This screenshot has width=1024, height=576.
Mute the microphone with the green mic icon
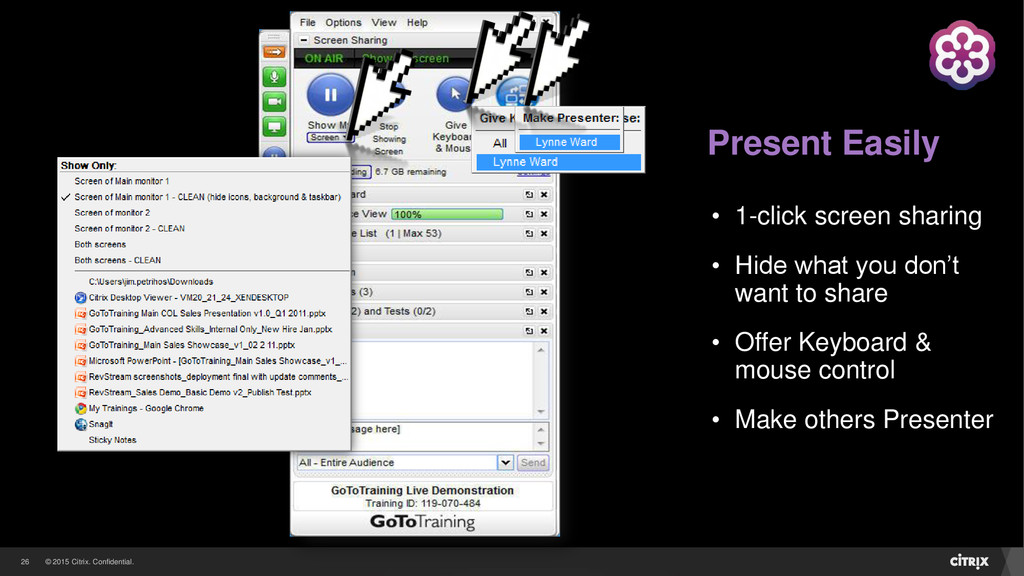click(x=274, y=77)
